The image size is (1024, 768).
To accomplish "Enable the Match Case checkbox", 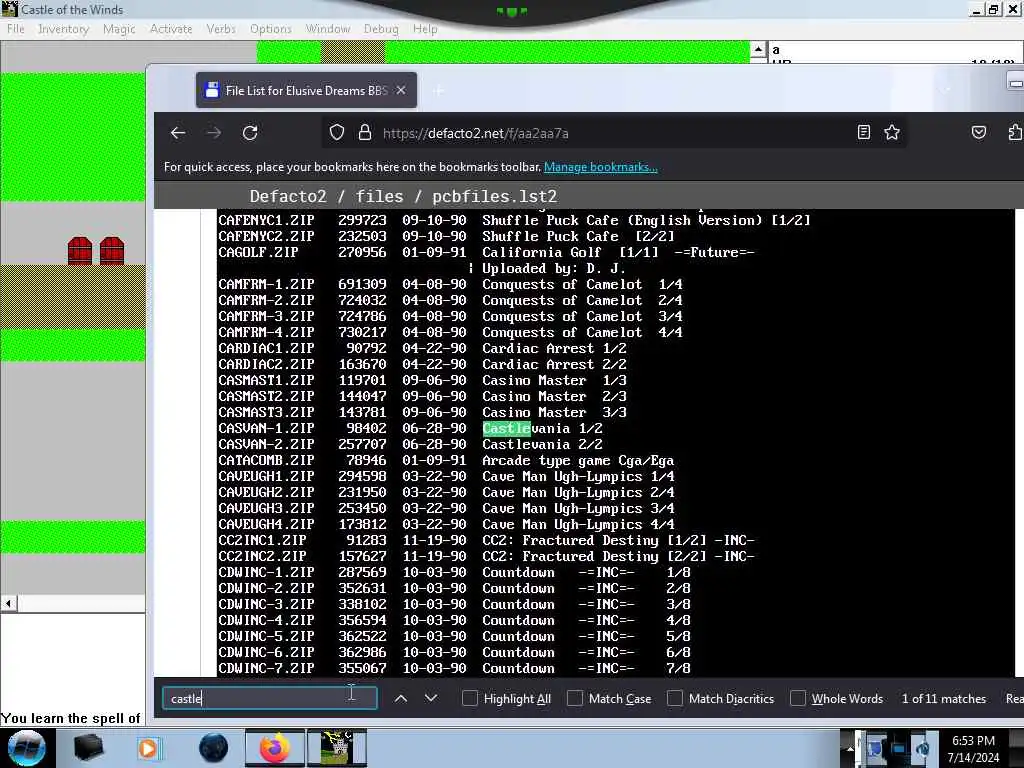I will pyautogui.click(x=575, y=698).
